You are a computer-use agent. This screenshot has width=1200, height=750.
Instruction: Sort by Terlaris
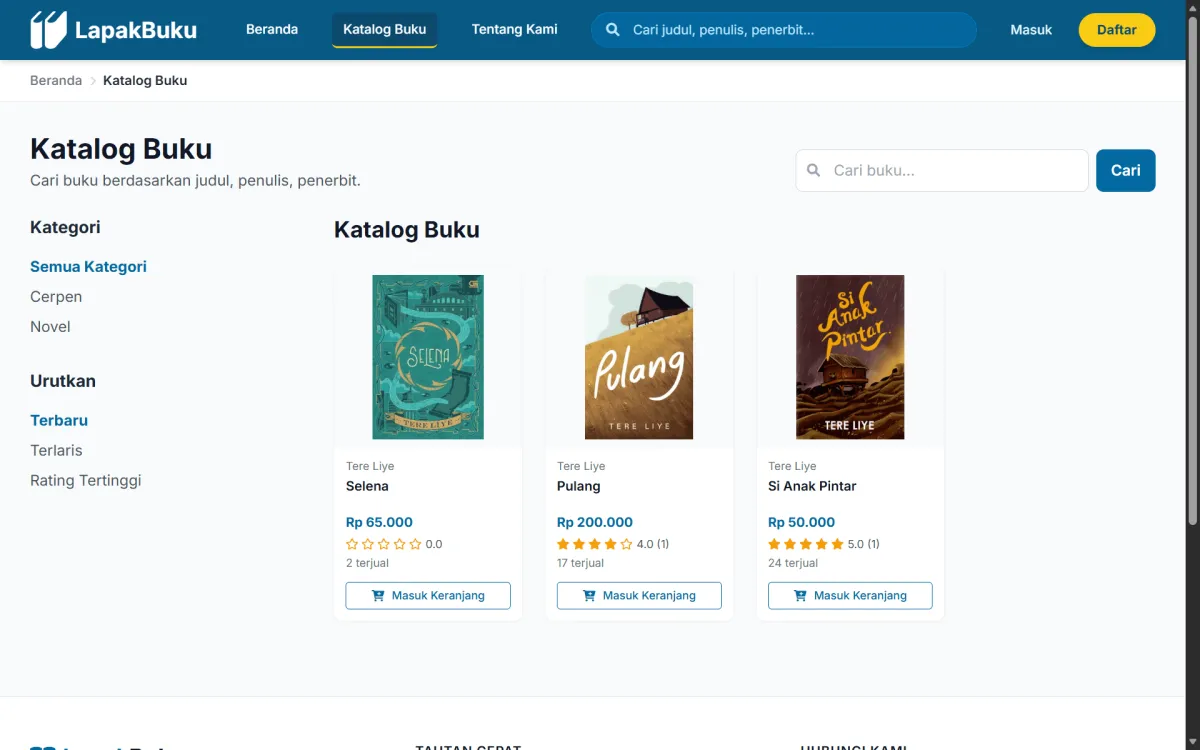[56, 451]
